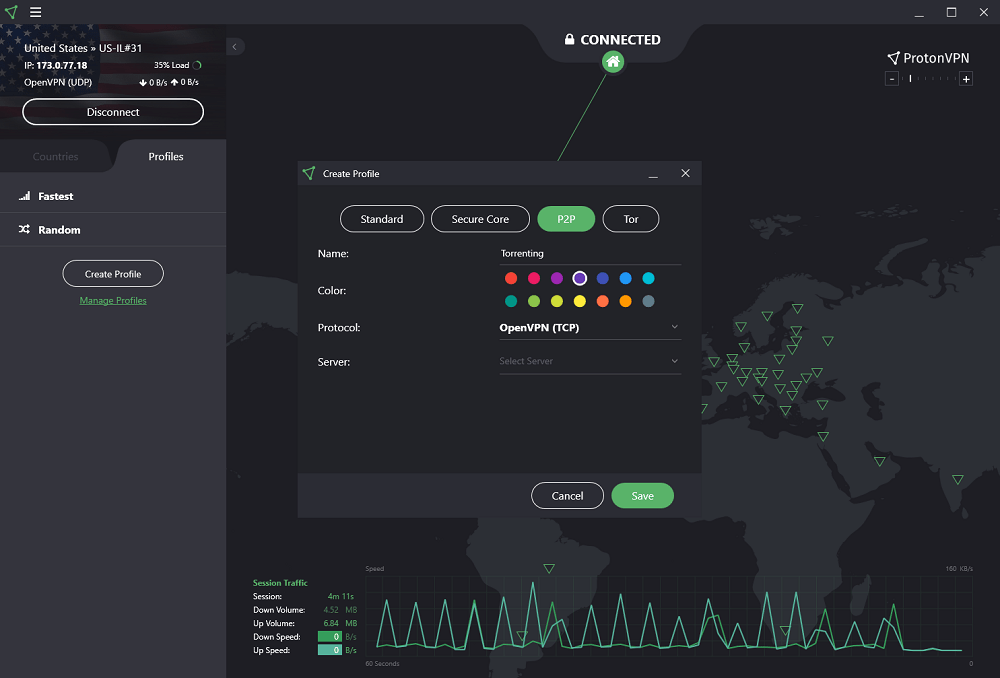
Task: Open the hamburger menu
Action: 36,13
